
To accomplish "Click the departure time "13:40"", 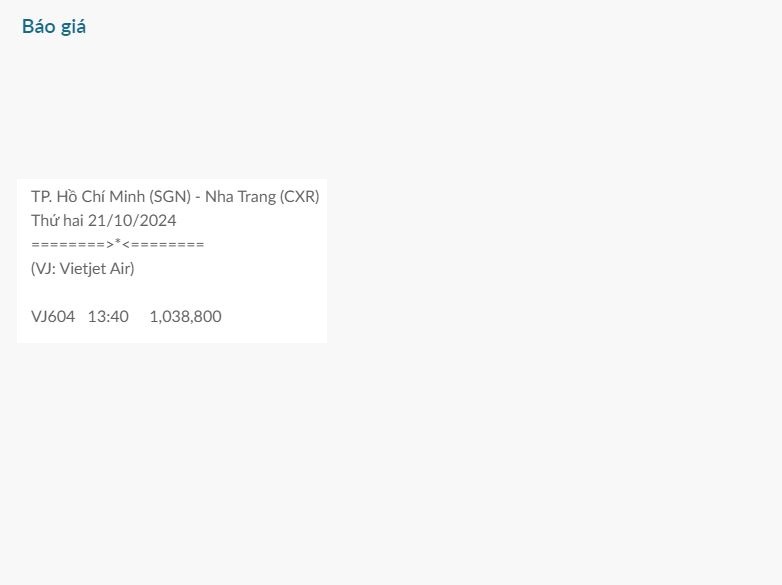I will point(108,316).
